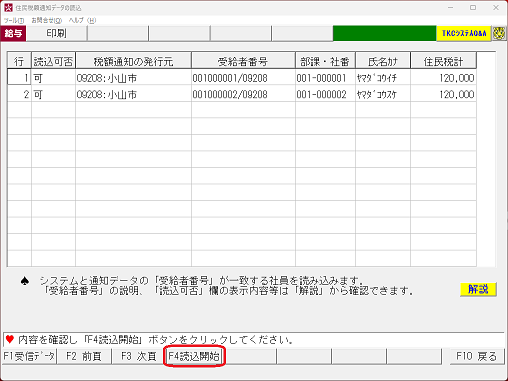Click the 住民税計 column header
Screen dimensions: 508x381
click(443, 61)
